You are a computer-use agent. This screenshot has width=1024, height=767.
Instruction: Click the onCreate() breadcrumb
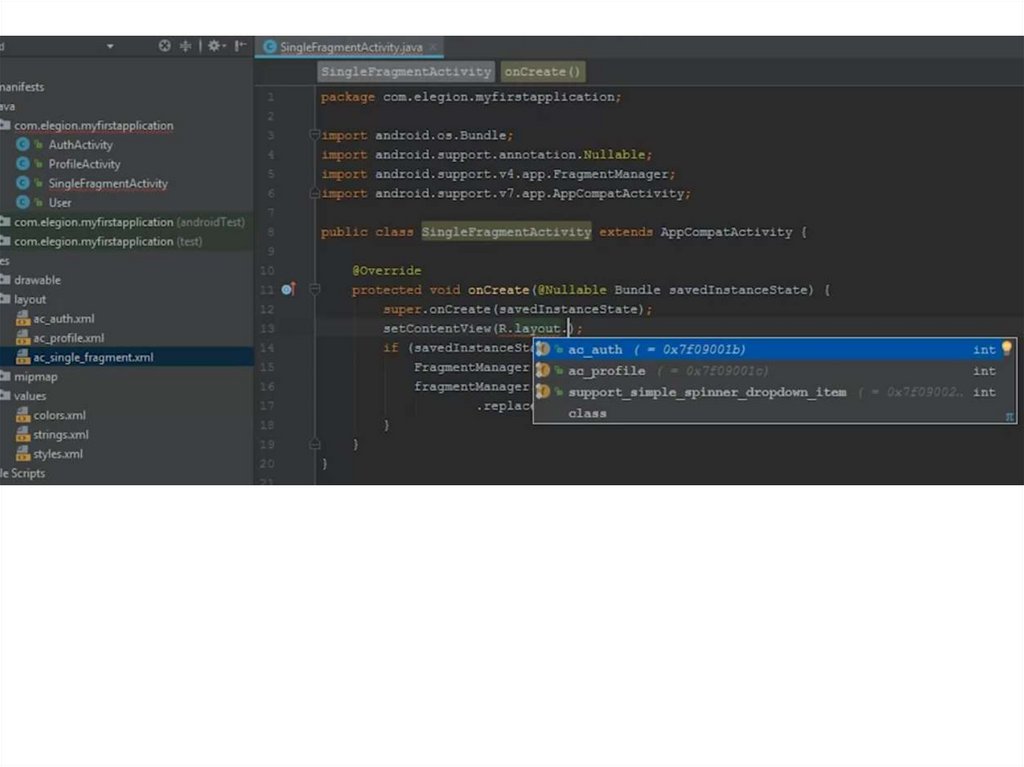[542, 72]
